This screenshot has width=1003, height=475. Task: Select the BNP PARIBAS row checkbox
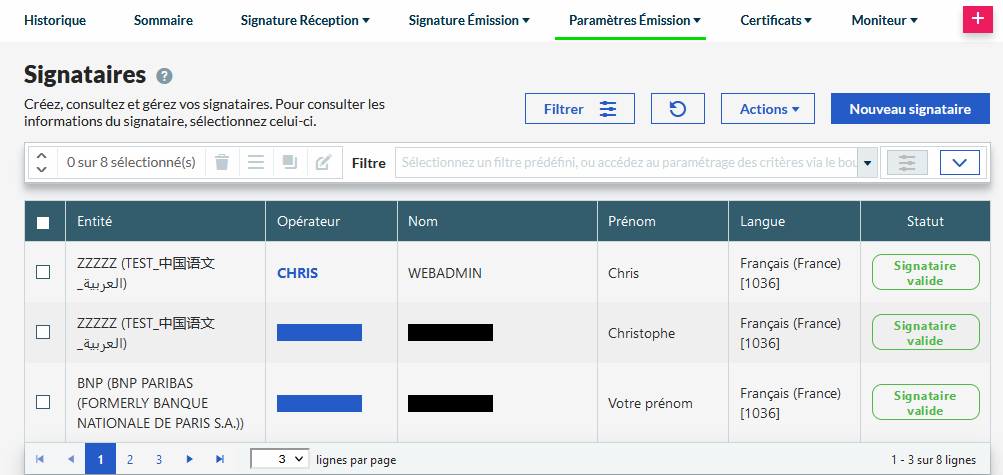point(43,402)
